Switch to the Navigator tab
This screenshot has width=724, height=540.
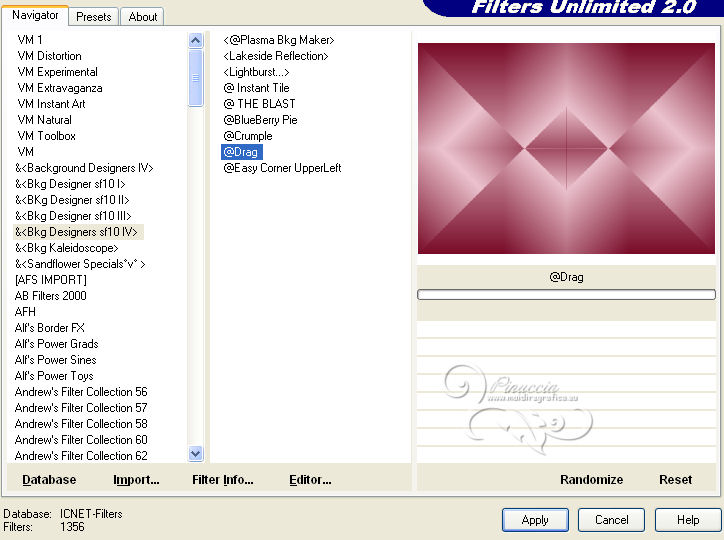(x=35, y=15)
